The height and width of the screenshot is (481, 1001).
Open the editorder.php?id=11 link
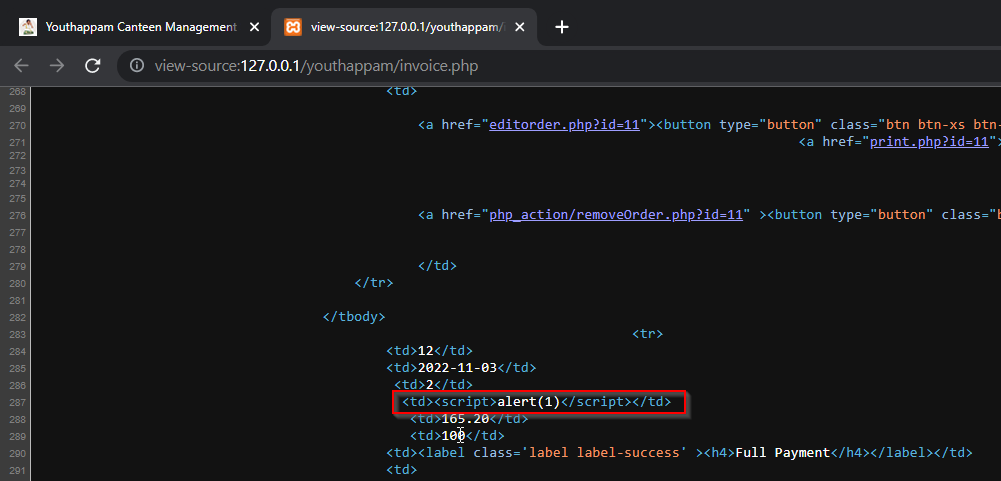click(x=564, y=125)
